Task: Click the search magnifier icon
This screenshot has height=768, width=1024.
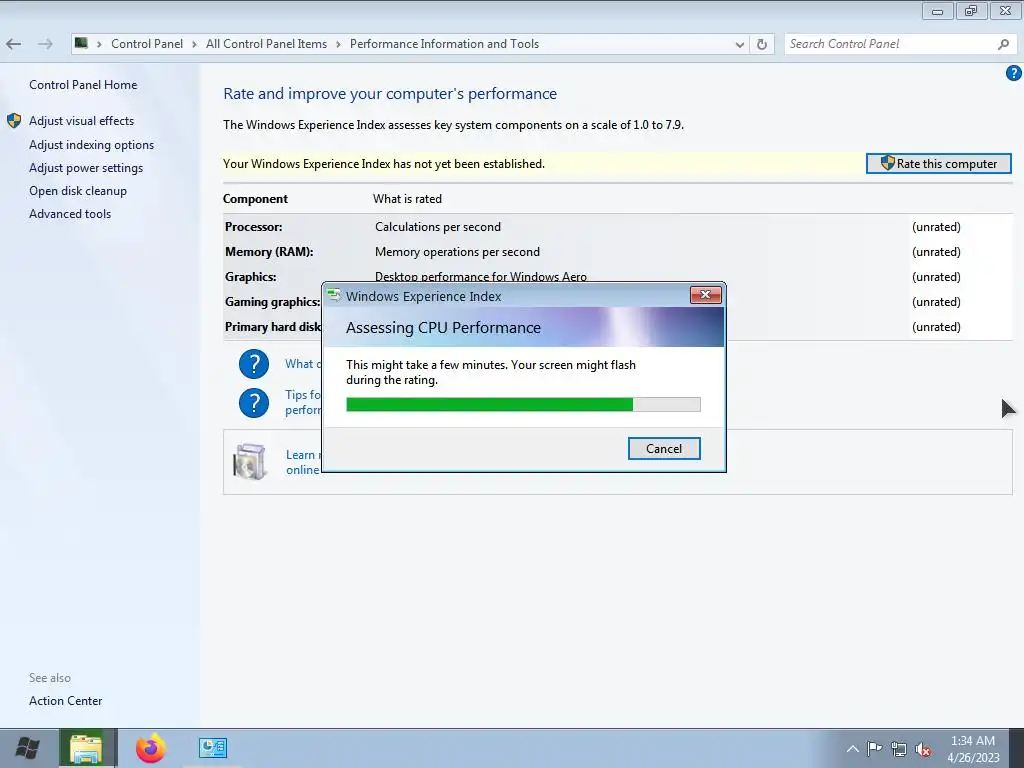Action: tap(1003, 44)
